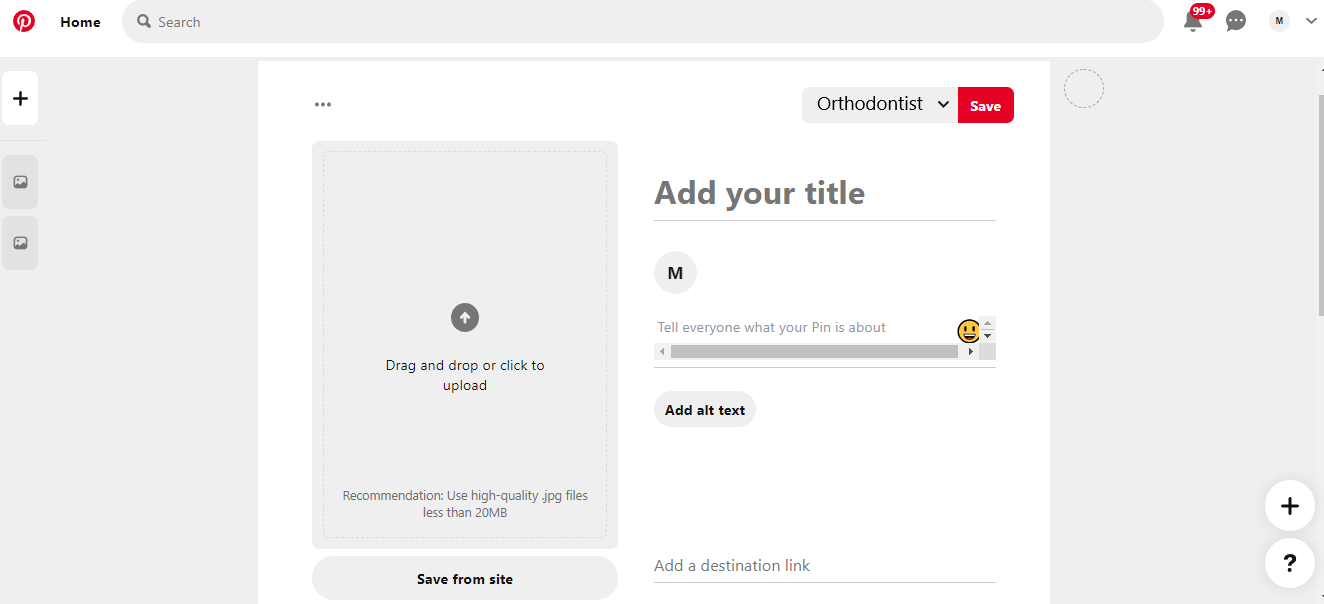
Task: Create a new pin with the plus icon
Action: [x=20, y=97]
